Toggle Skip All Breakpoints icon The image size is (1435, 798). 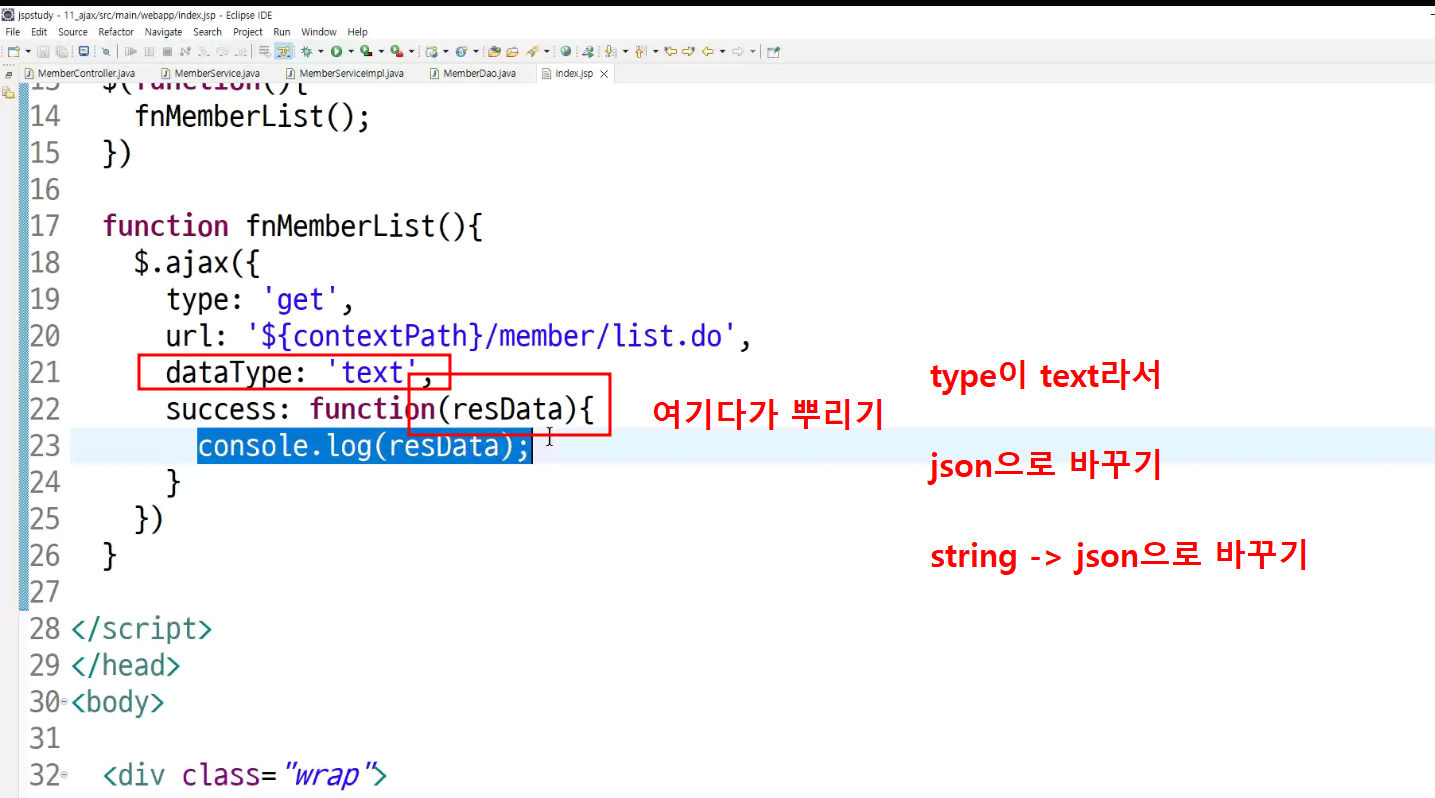(x=106, y=52)
